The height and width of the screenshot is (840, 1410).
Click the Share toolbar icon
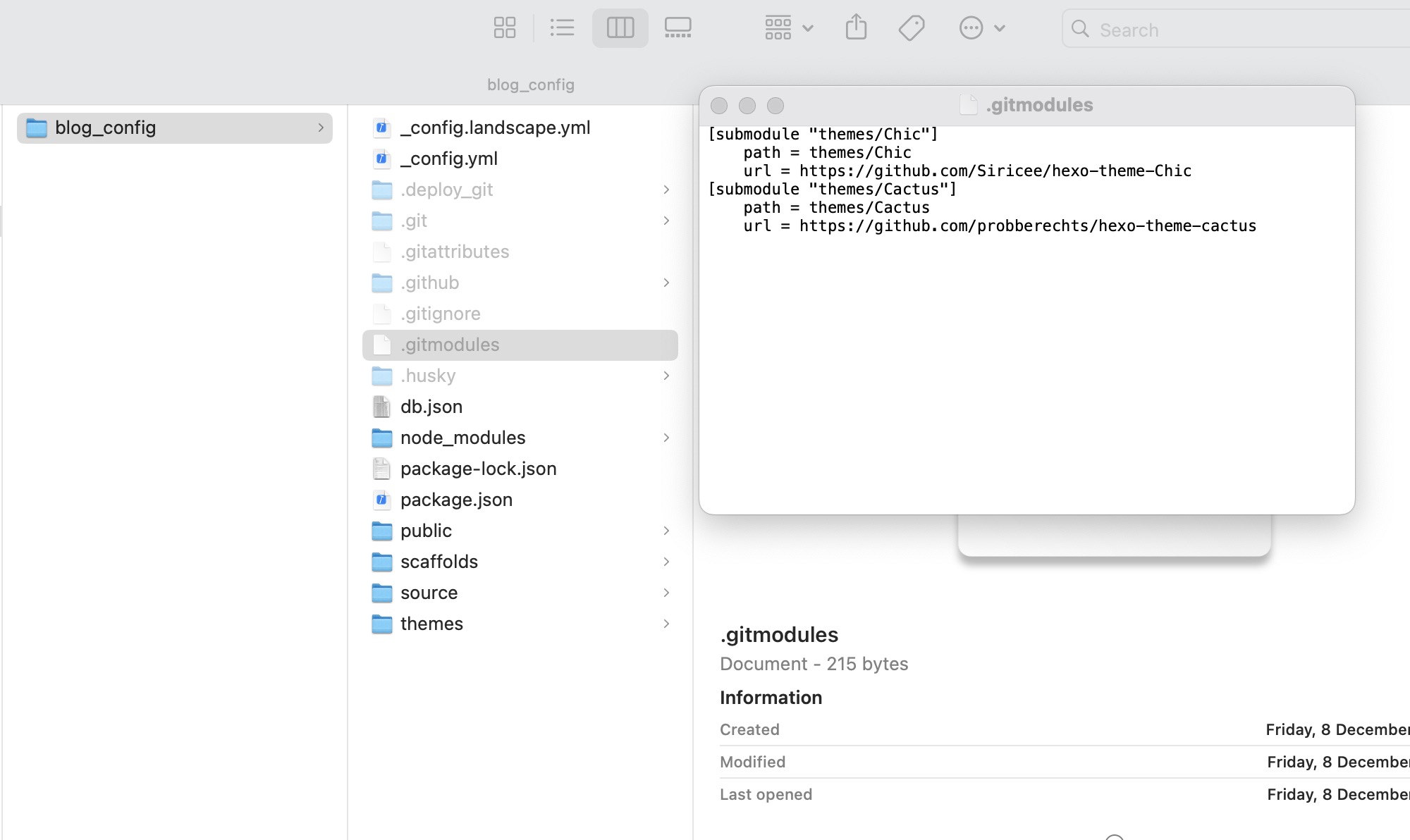pyautogui.click(x=856, y=28)
